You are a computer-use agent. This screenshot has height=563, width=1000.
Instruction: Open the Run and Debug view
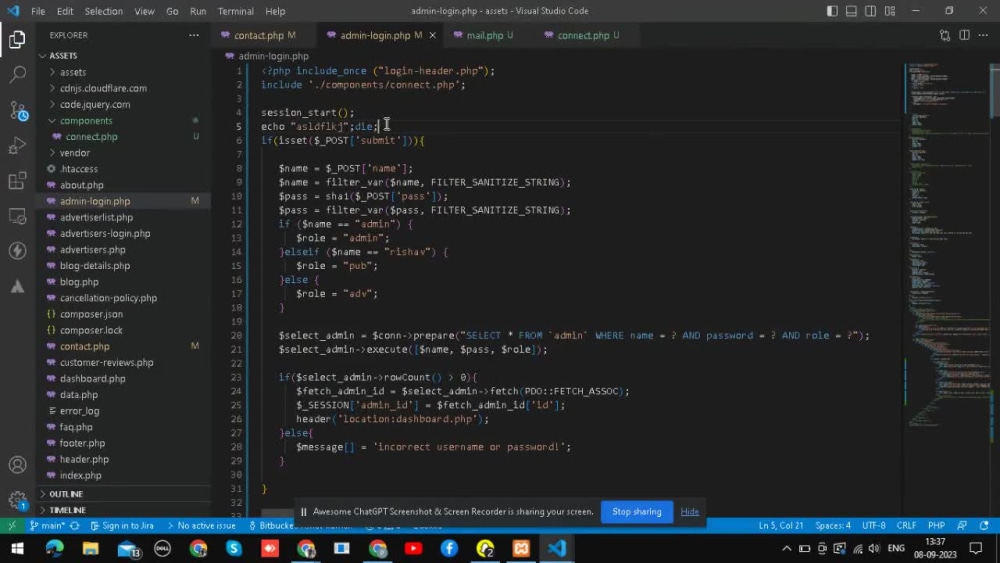[x=17, y=146]
